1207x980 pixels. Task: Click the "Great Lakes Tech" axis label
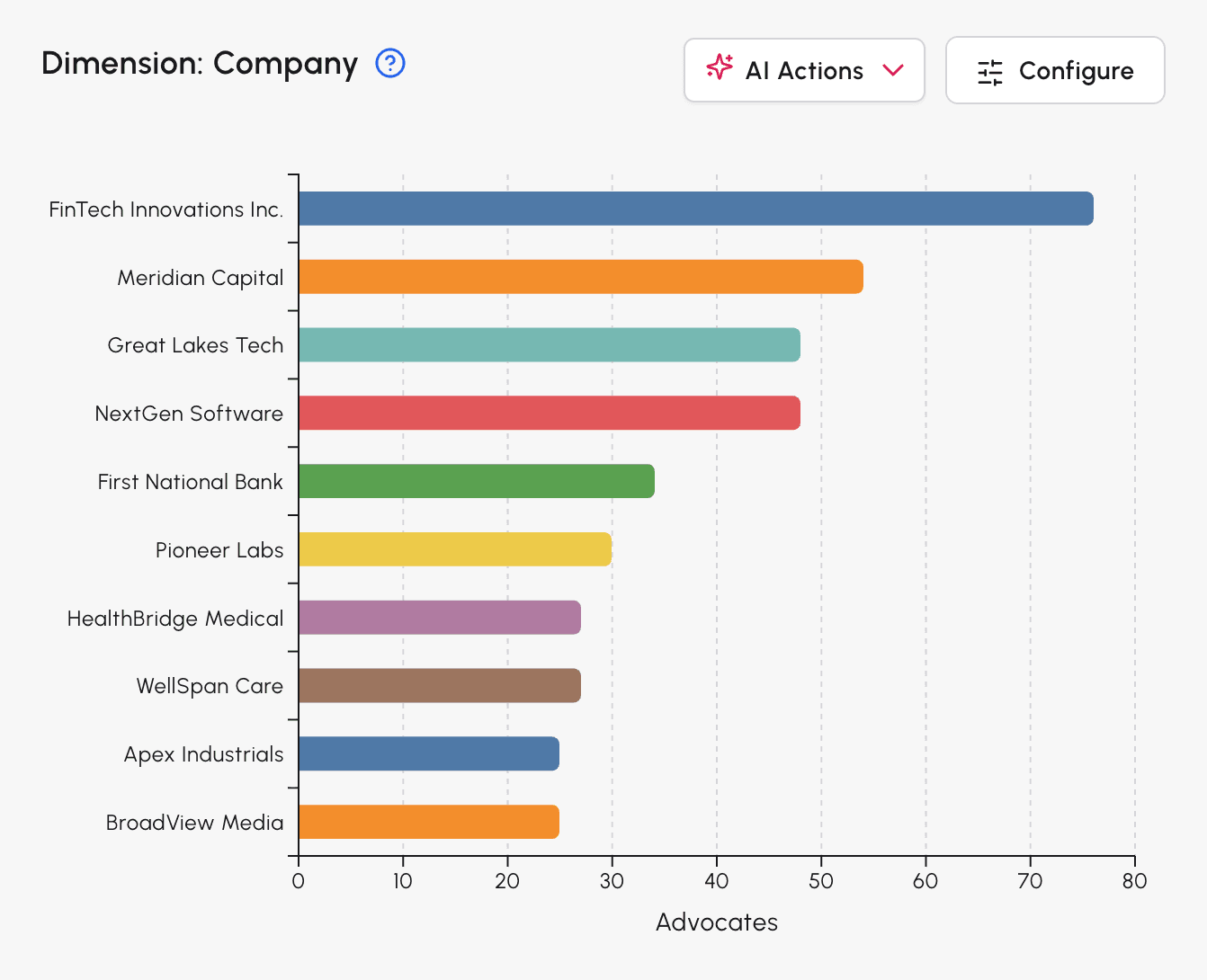click(x=195, y=345)
